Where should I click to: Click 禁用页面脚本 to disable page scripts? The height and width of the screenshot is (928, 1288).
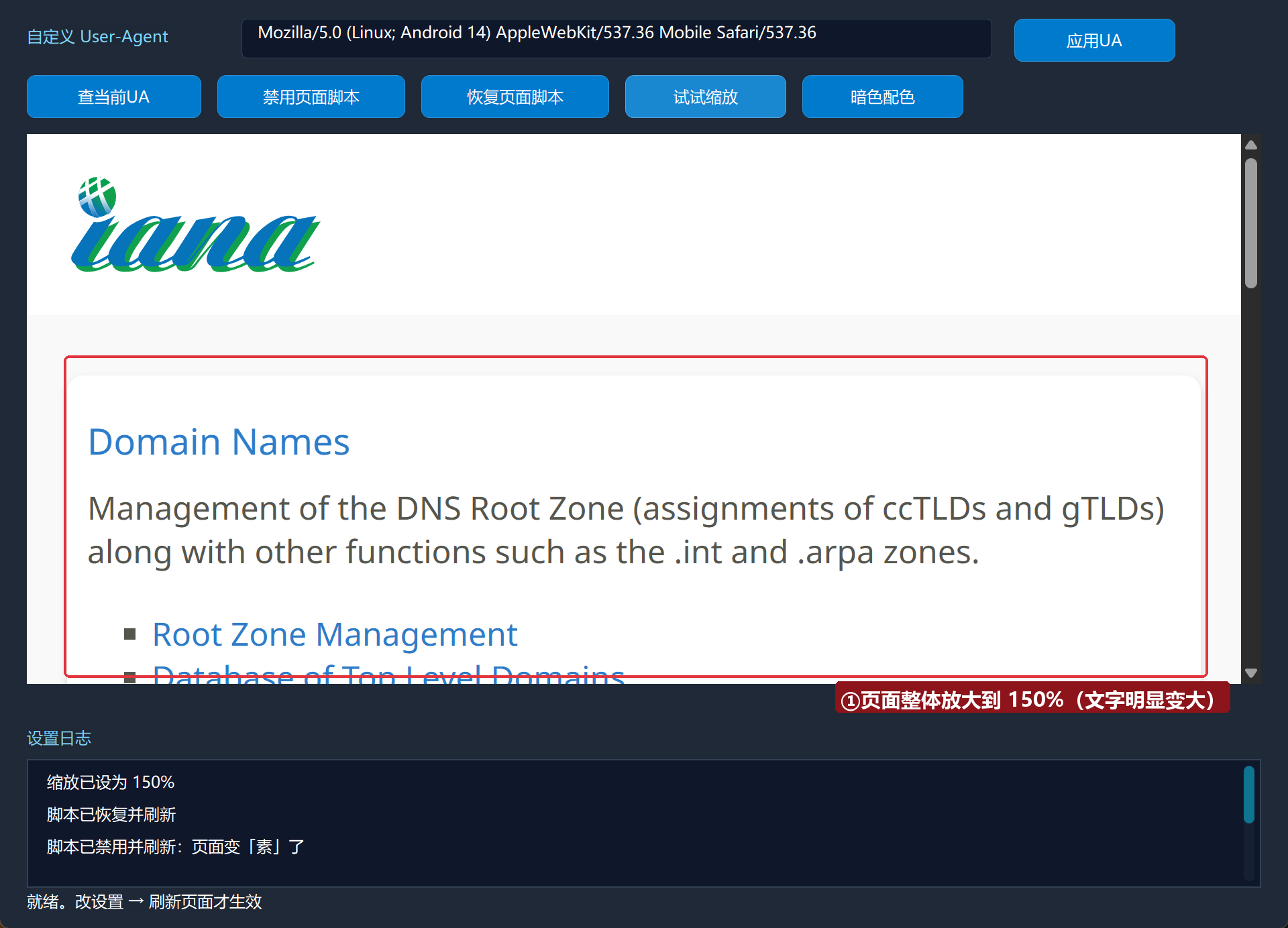click(x=311, y=97)
